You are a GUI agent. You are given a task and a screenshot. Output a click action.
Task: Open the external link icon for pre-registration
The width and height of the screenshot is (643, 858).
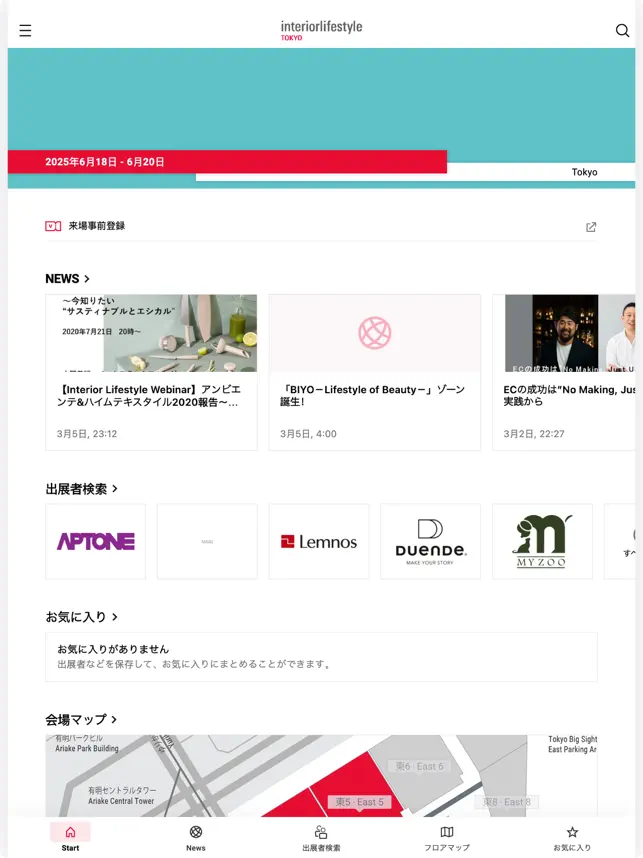coord(591,227)
